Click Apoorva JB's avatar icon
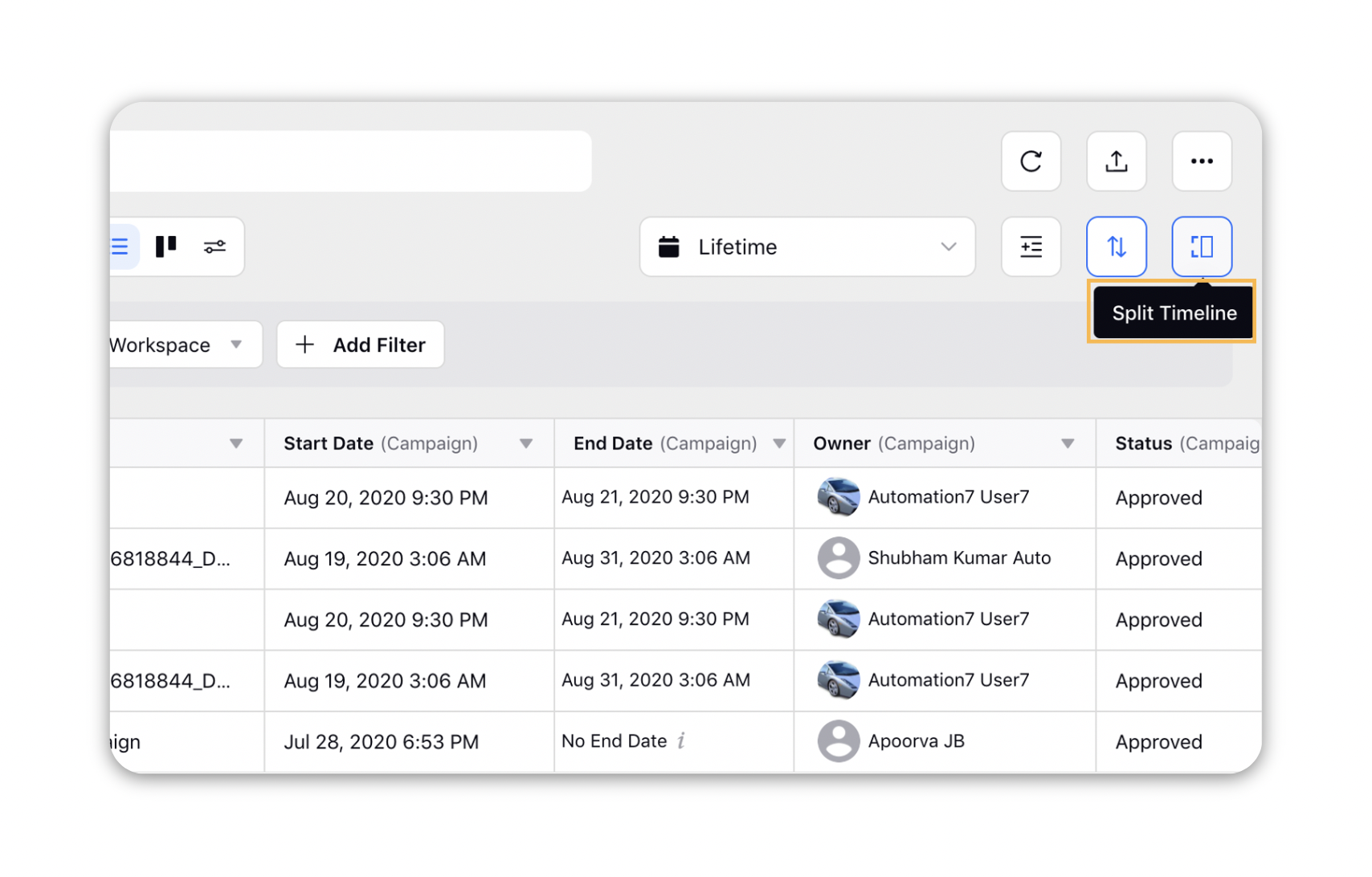1372x877 pixels. tap(839, 740)
